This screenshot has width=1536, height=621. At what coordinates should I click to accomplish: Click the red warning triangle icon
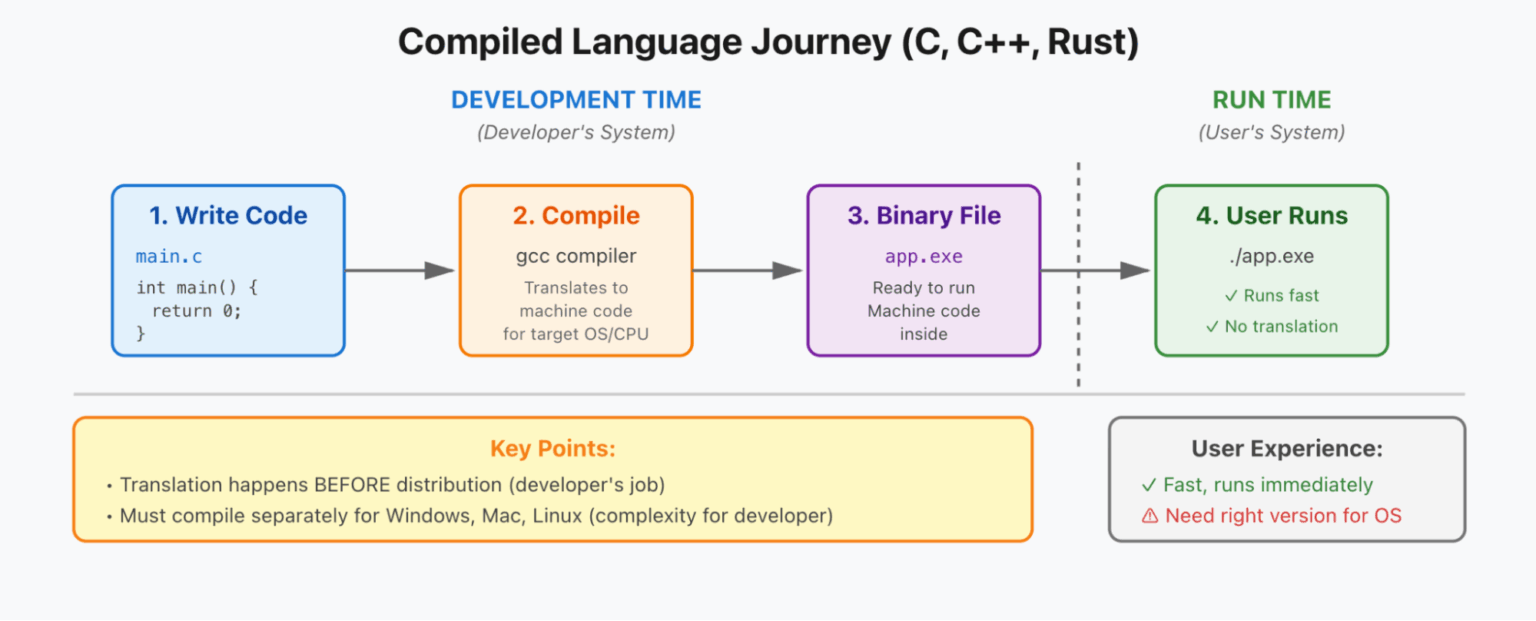tap(1149, 516)
